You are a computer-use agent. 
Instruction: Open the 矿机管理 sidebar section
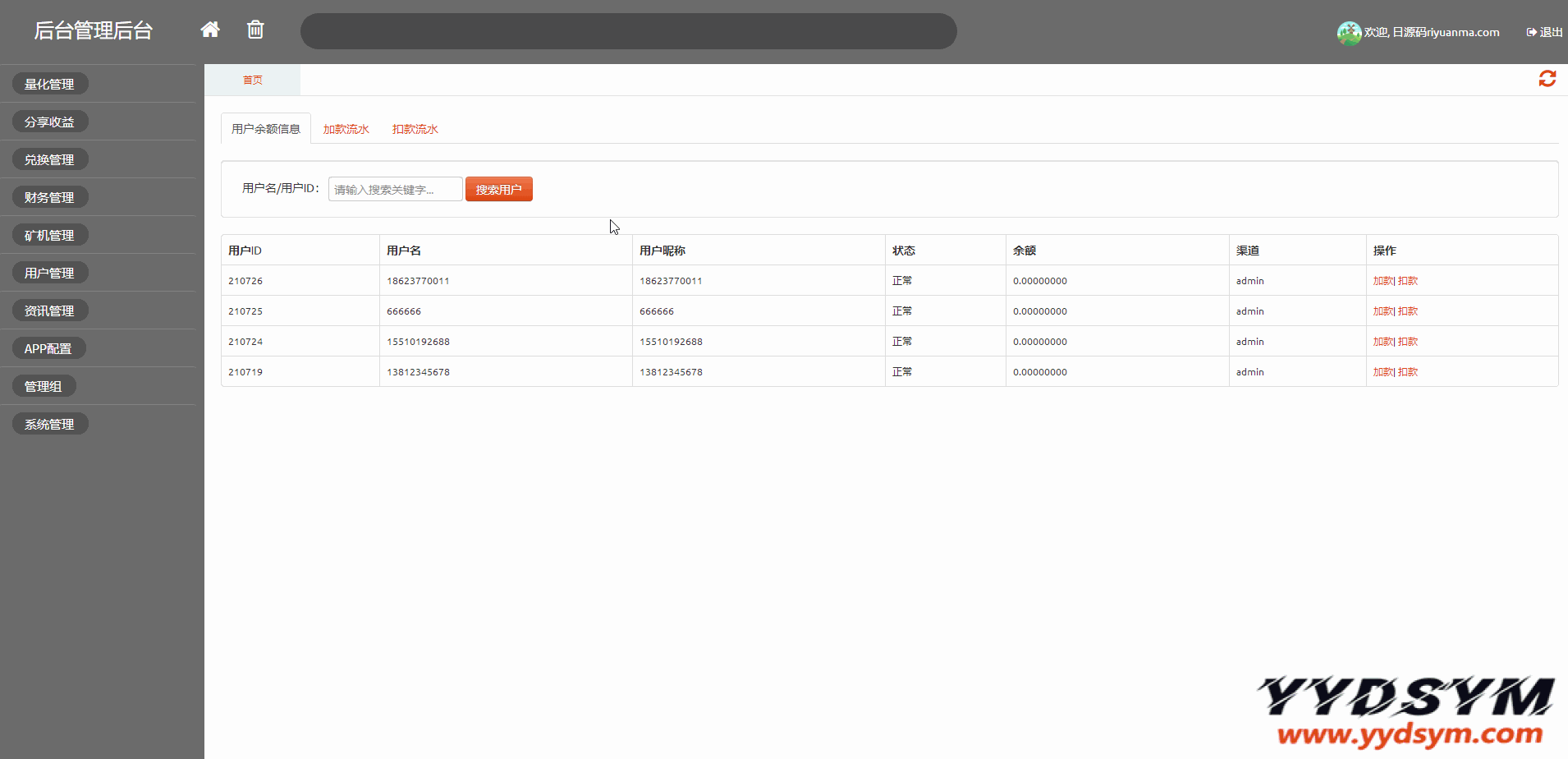tap(50, 235)
